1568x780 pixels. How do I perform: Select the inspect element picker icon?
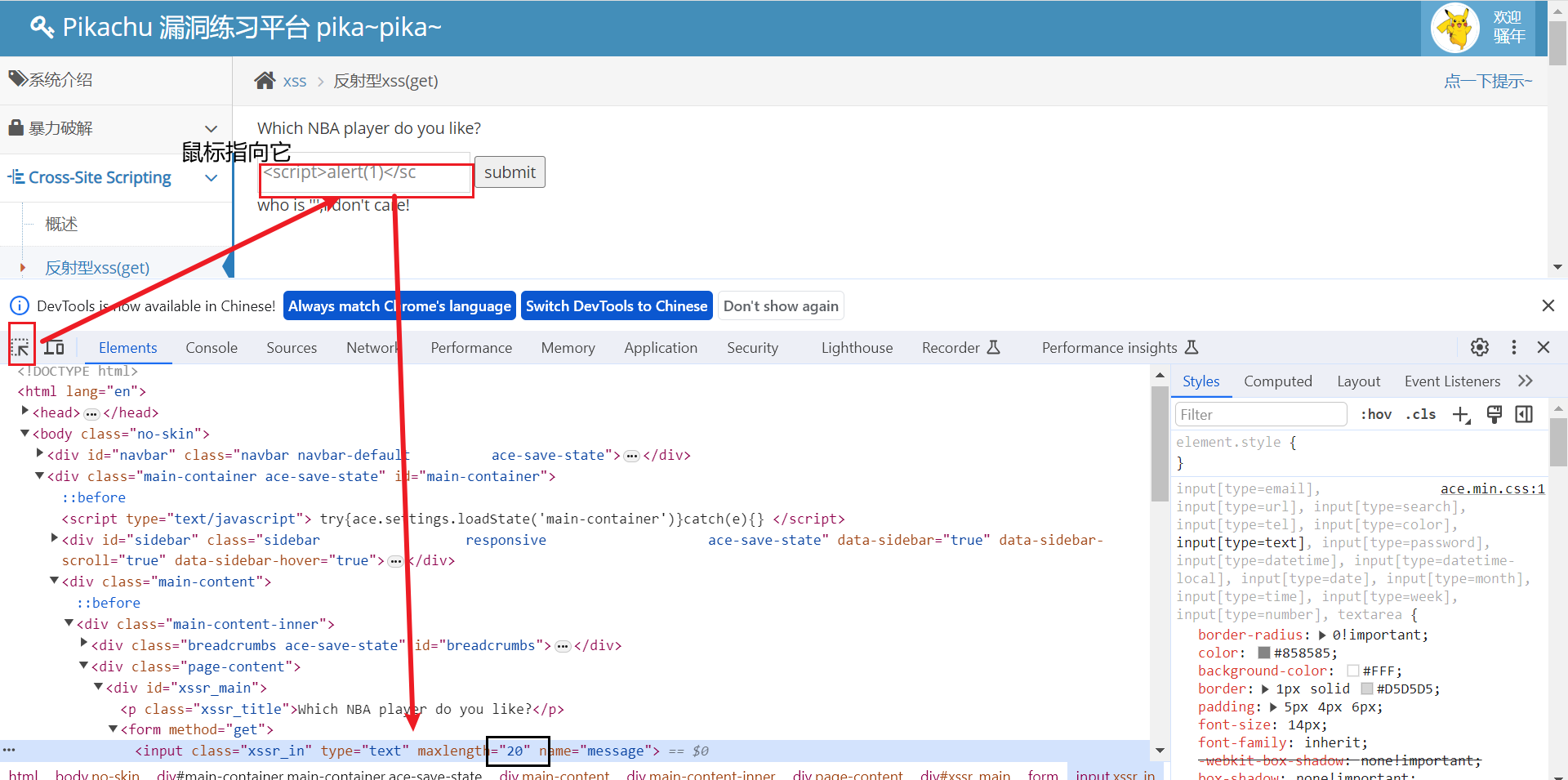pyautogui.click(x=21, y=348)
